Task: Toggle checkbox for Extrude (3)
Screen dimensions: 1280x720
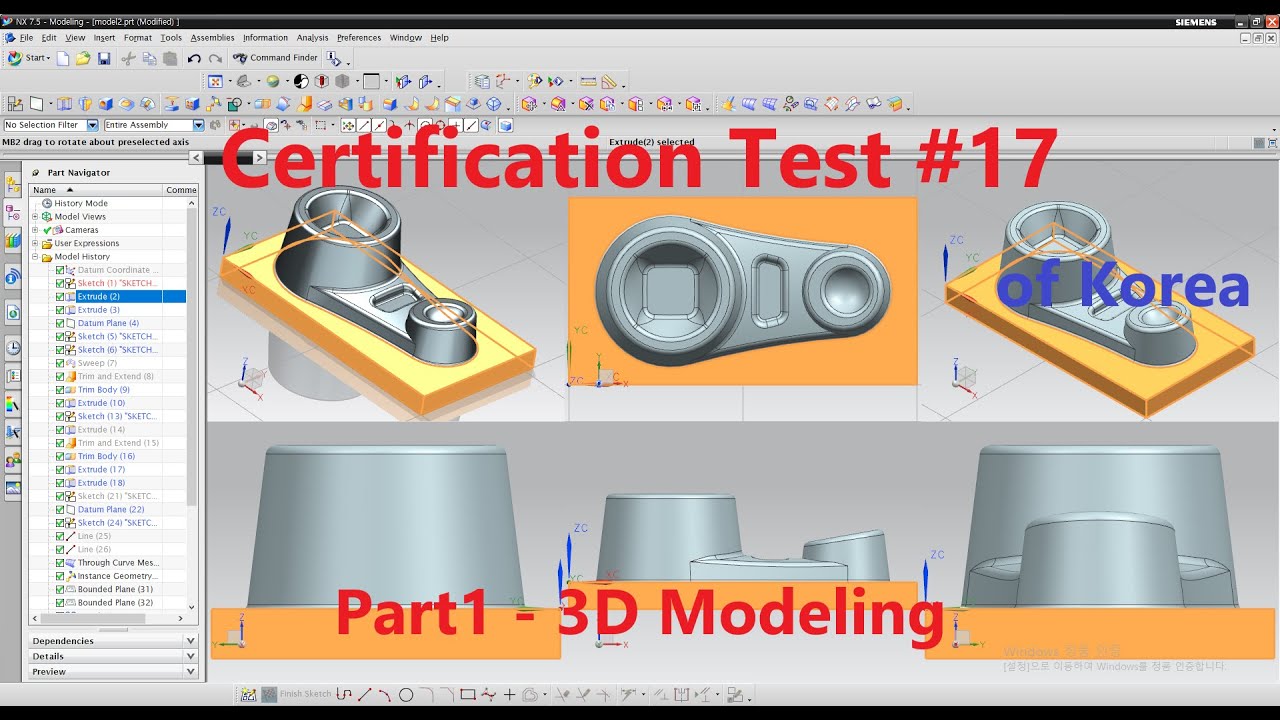Action: coord(60,310)
